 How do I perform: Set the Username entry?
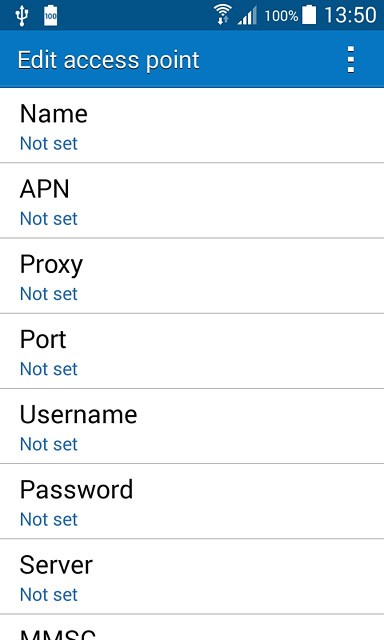pyautogui.click(x=192, y=426)
